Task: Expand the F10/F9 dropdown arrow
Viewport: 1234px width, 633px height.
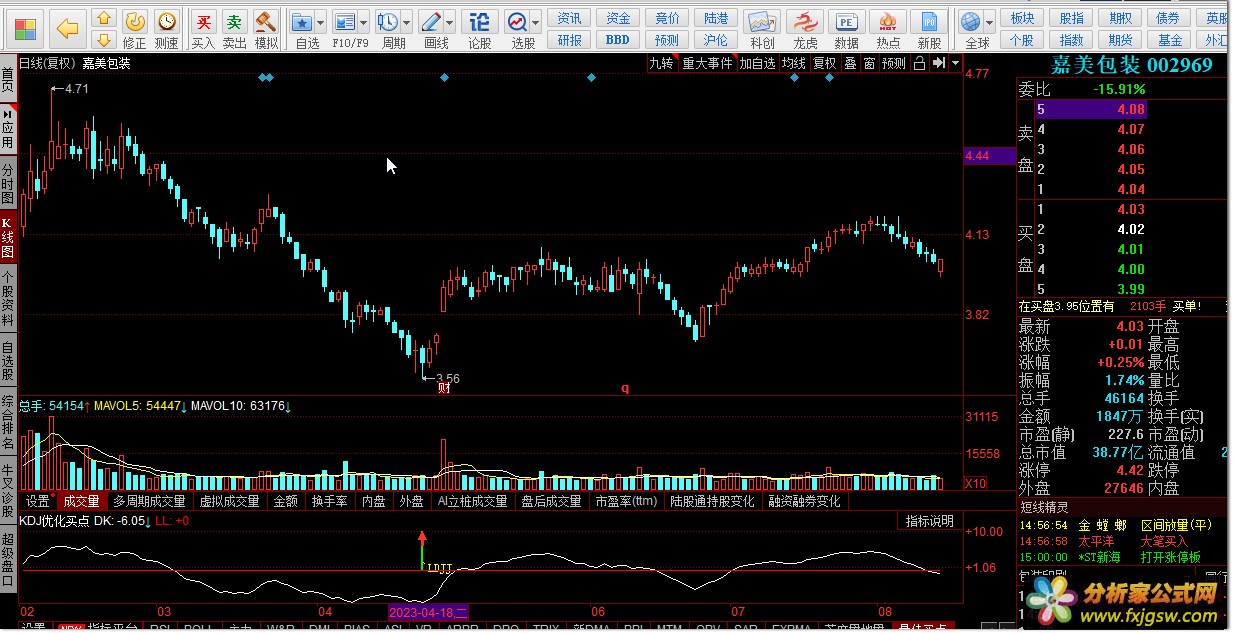Action: click(x=364, y=21)
